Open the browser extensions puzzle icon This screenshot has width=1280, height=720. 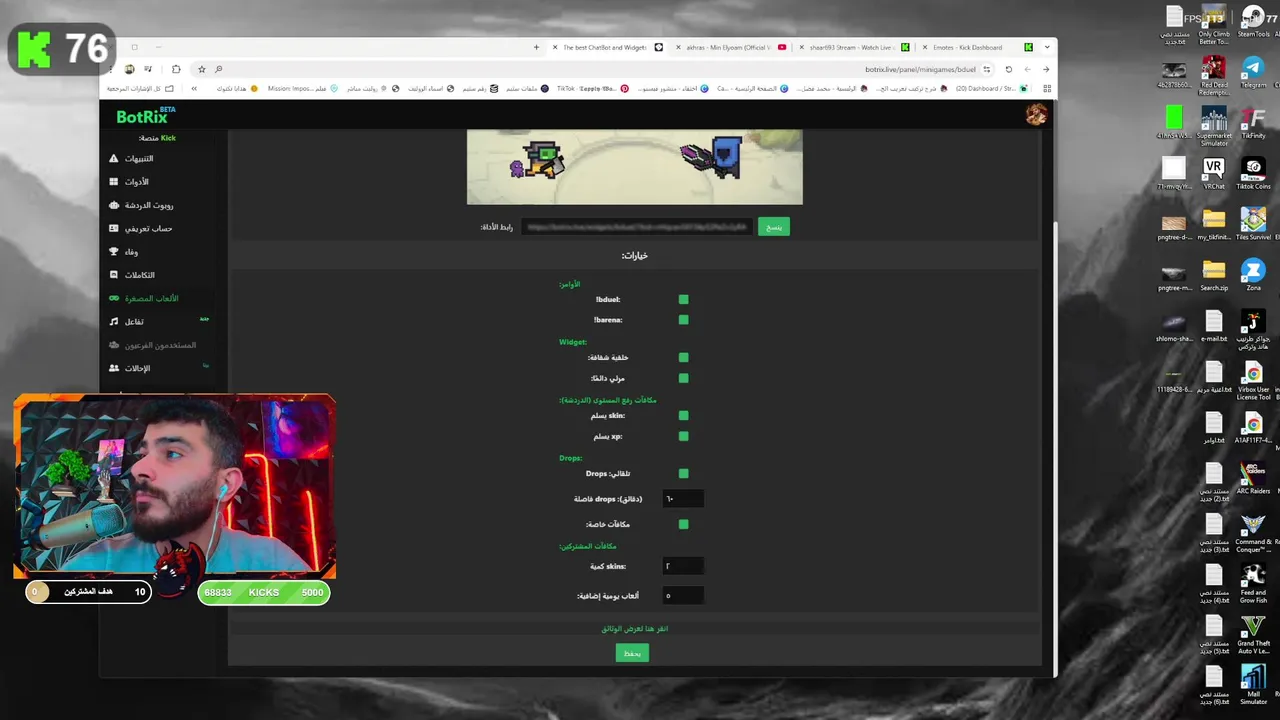(x=176, y=69)
